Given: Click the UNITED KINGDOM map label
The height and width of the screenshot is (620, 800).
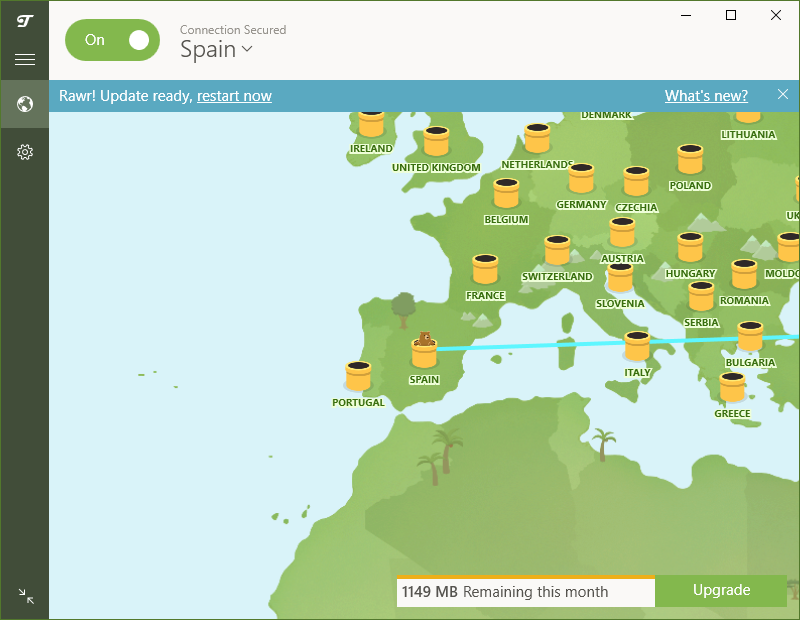Looking at the screenshot, I should pyautogui.click(x=436, y=167).
